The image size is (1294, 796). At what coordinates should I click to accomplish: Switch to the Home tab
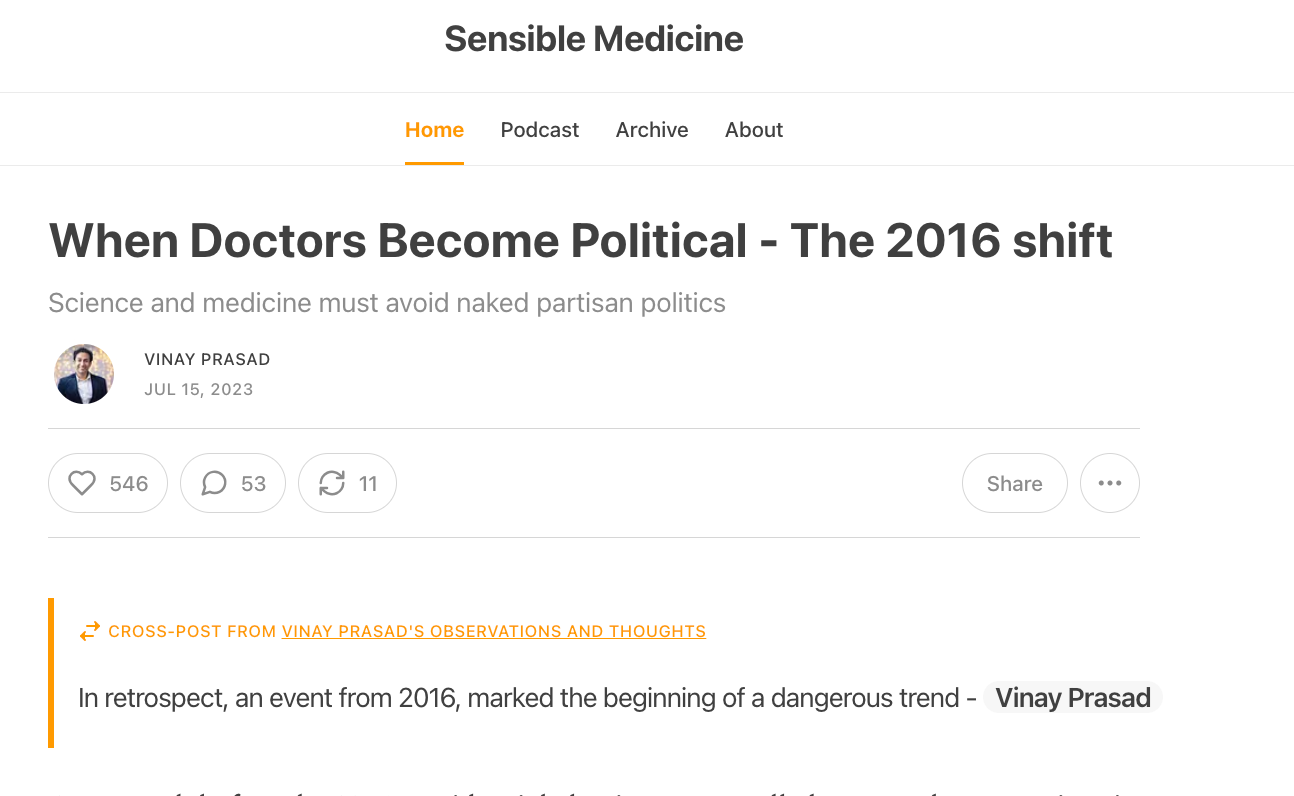(434, 130)
